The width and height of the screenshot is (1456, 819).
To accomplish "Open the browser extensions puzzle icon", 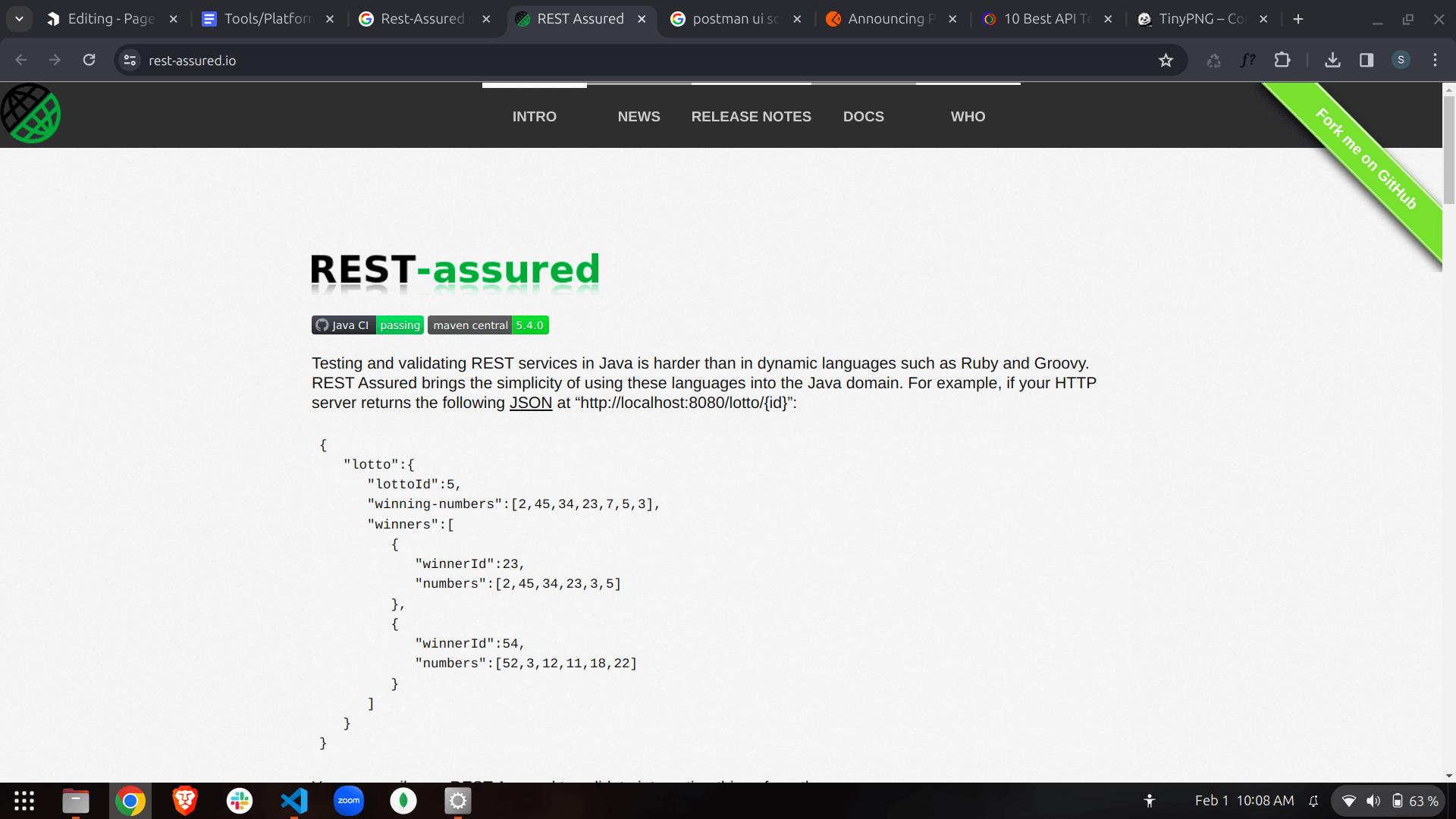I will point(1283,60).
